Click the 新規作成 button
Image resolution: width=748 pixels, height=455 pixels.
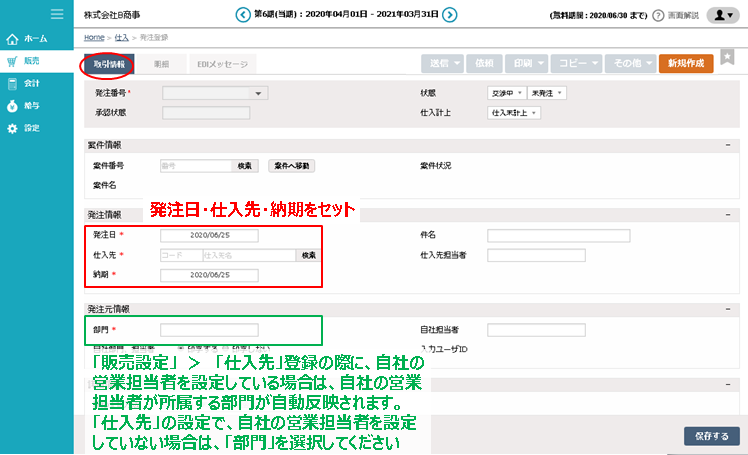click(x=686, y=63)
